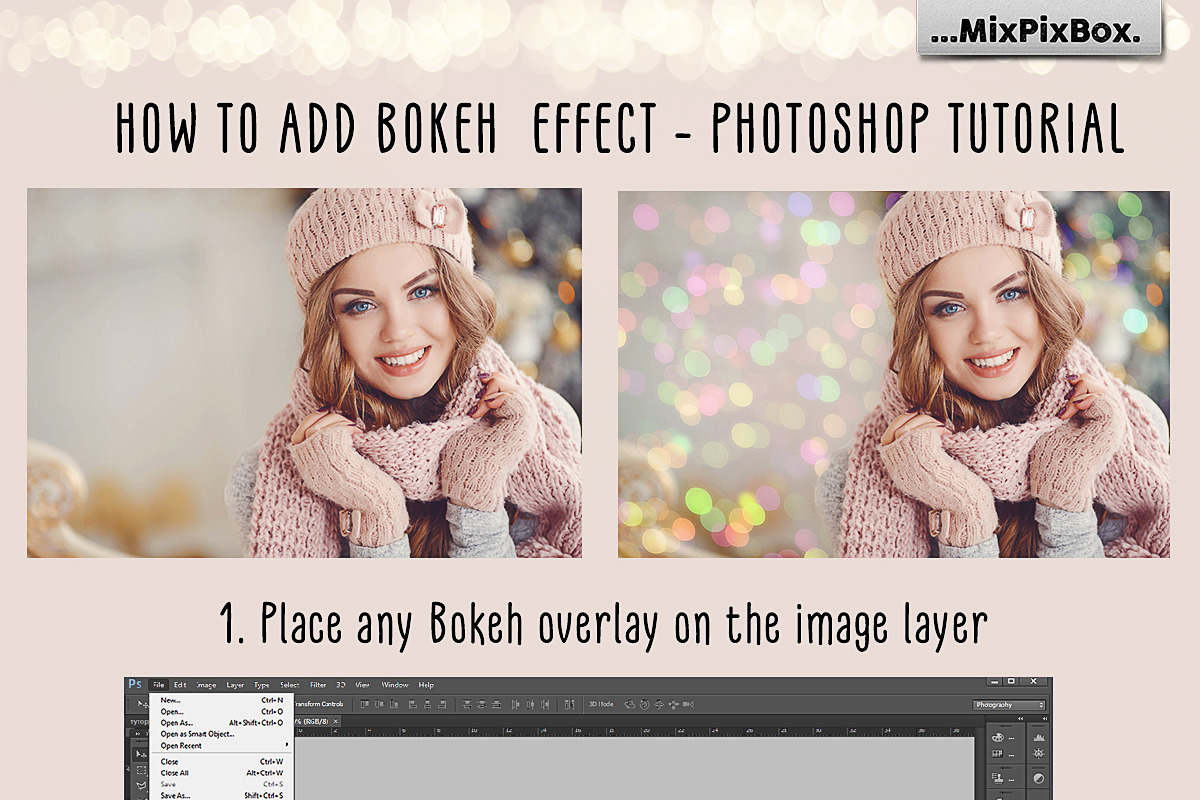The image size is (1200, 800).
Task: Click Align Left Edges icon
Action: [413, 704]
